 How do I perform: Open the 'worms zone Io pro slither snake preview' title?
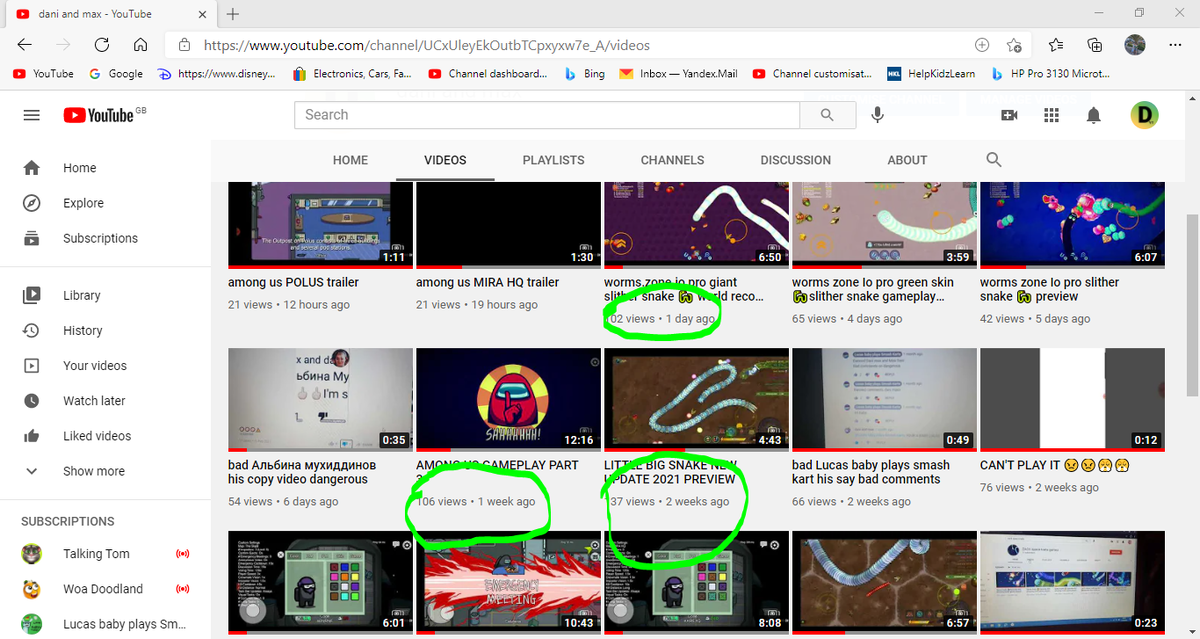[x=1050, y=289]
